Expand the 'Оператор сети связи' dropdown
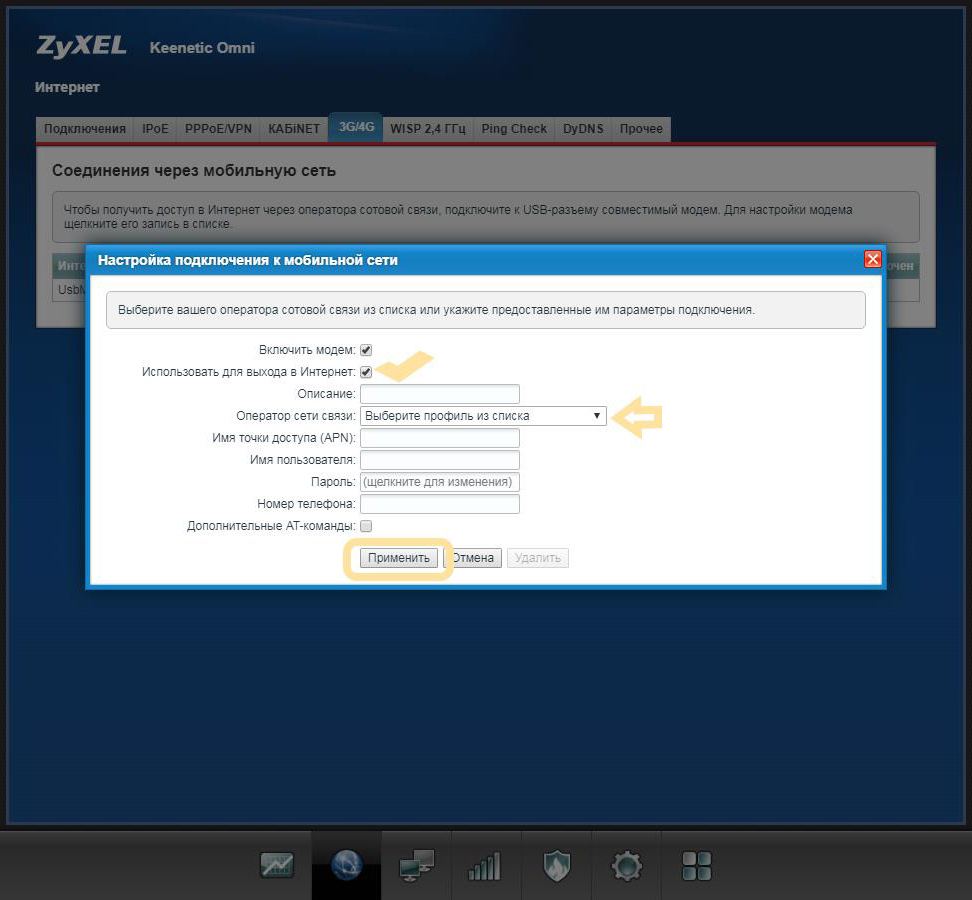The width and height of the screenshot is (972, 900). [483, 416]
